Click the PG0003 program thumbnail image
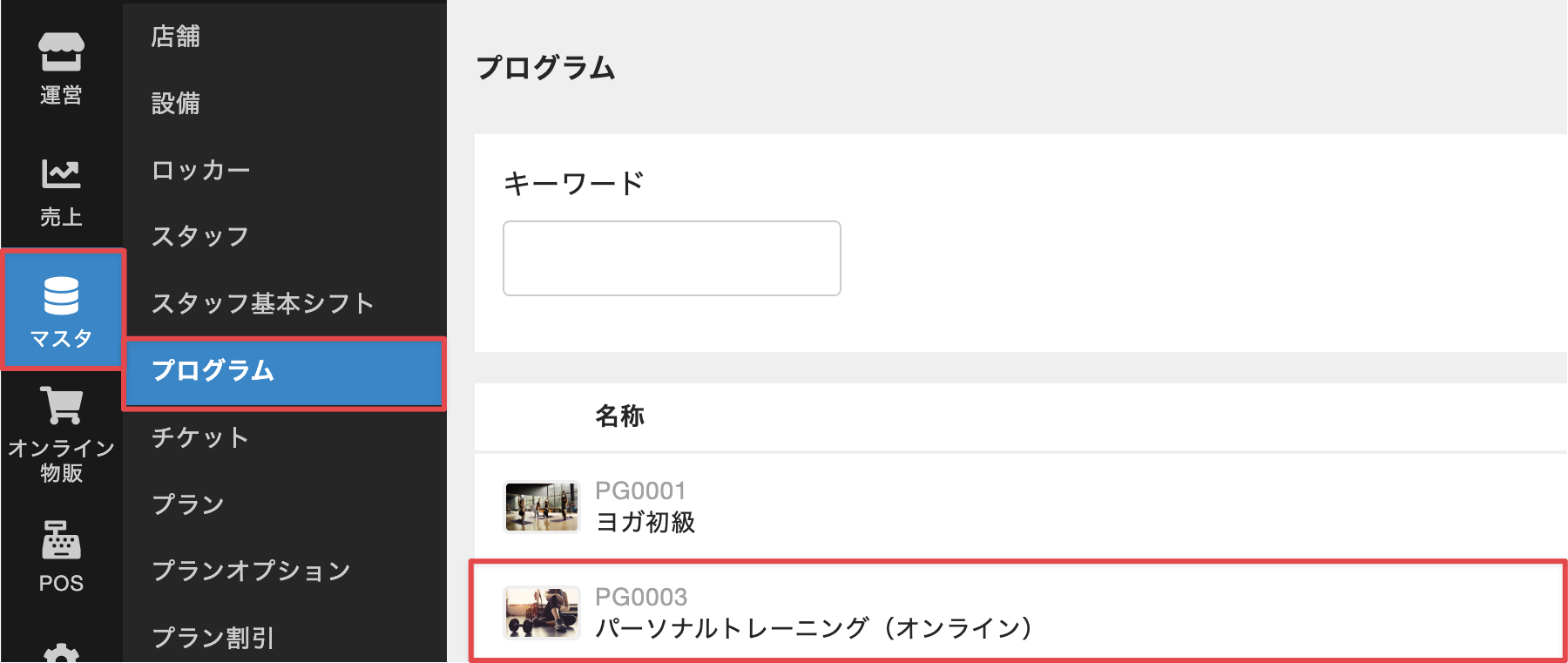The image size is (1568, 663). [x=542, y=612]
